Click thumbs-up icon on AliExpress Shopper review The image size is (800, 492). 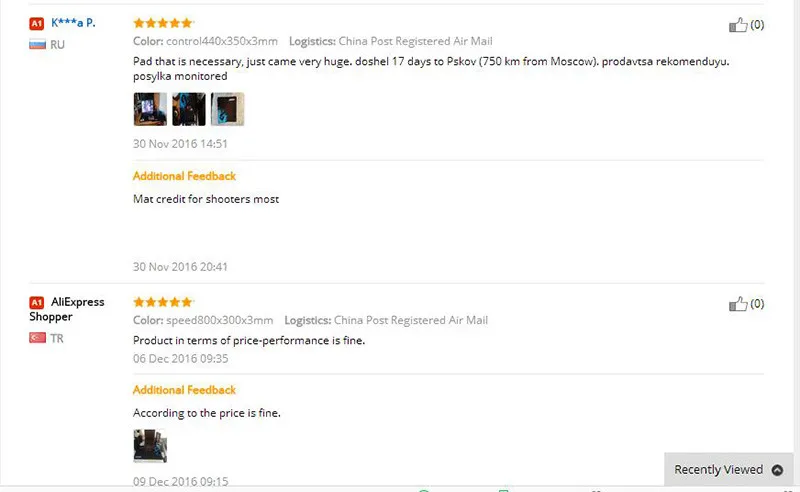pyautogui.click(x=738, y=304)
